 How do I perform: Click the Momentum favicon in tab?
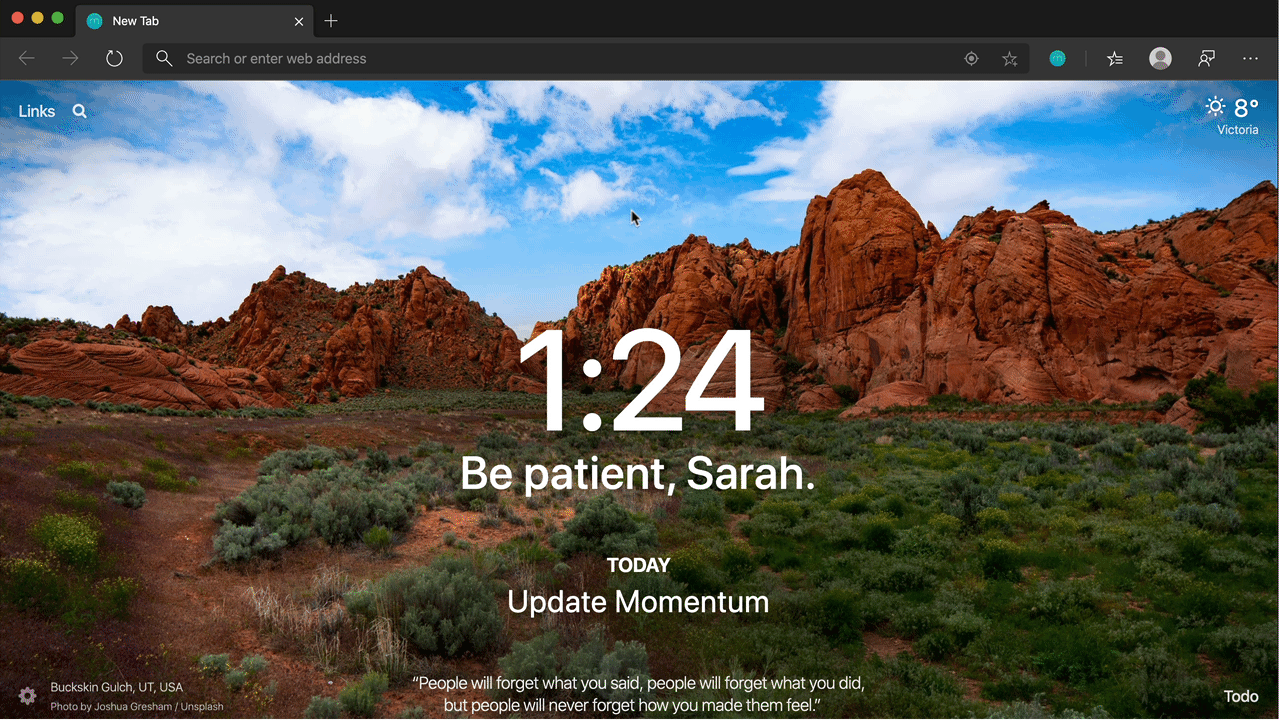point(95,21)
